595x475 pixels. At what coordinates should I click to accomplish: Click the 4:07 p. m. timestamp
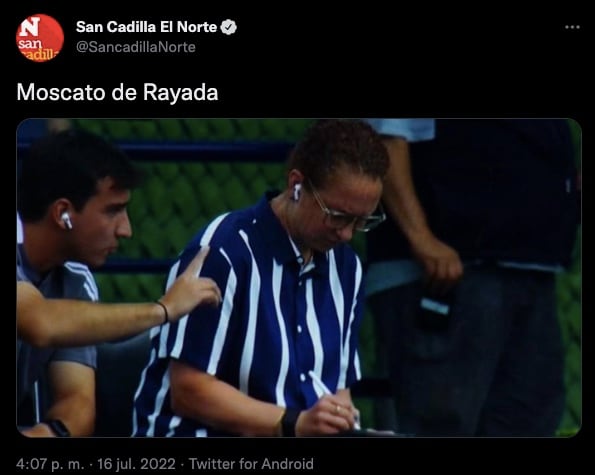click(x=50, y=464)
